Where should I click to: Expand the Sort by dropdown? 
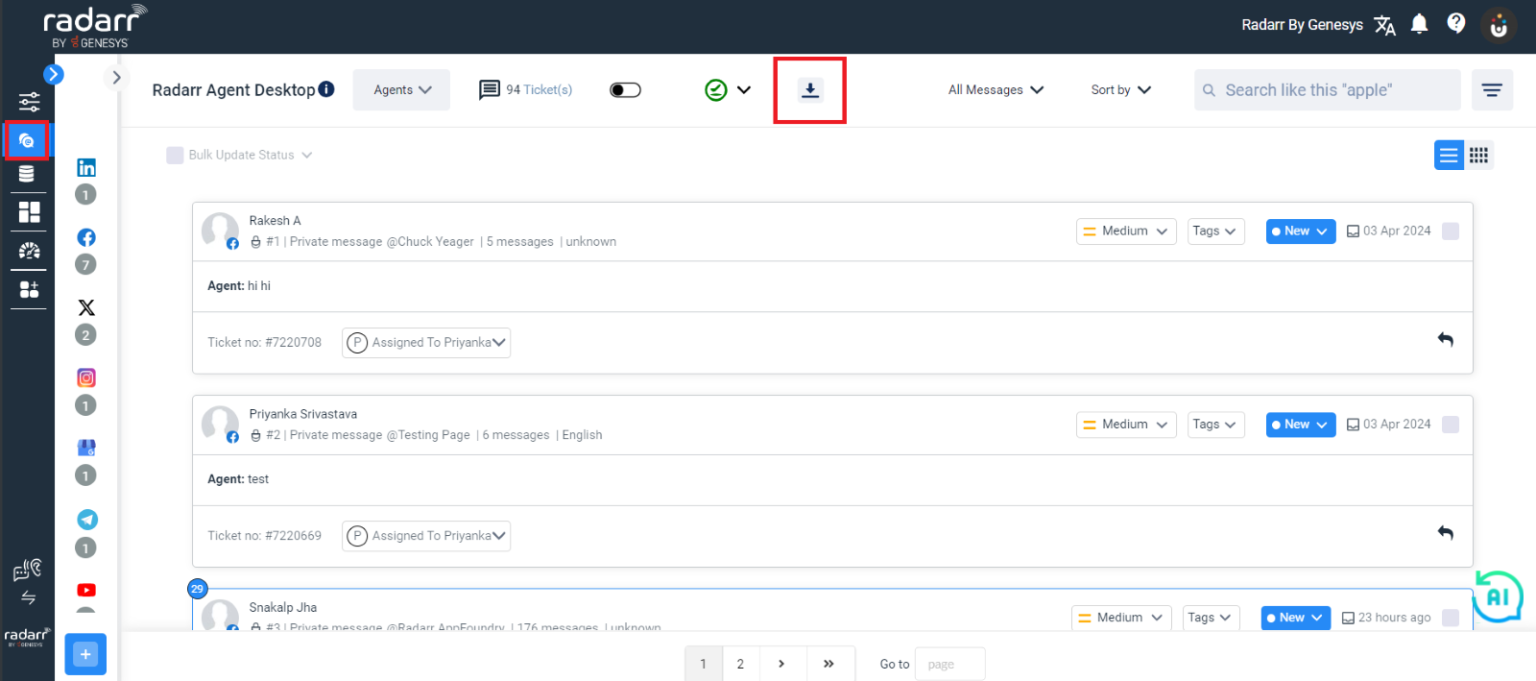coord(1119,89)
